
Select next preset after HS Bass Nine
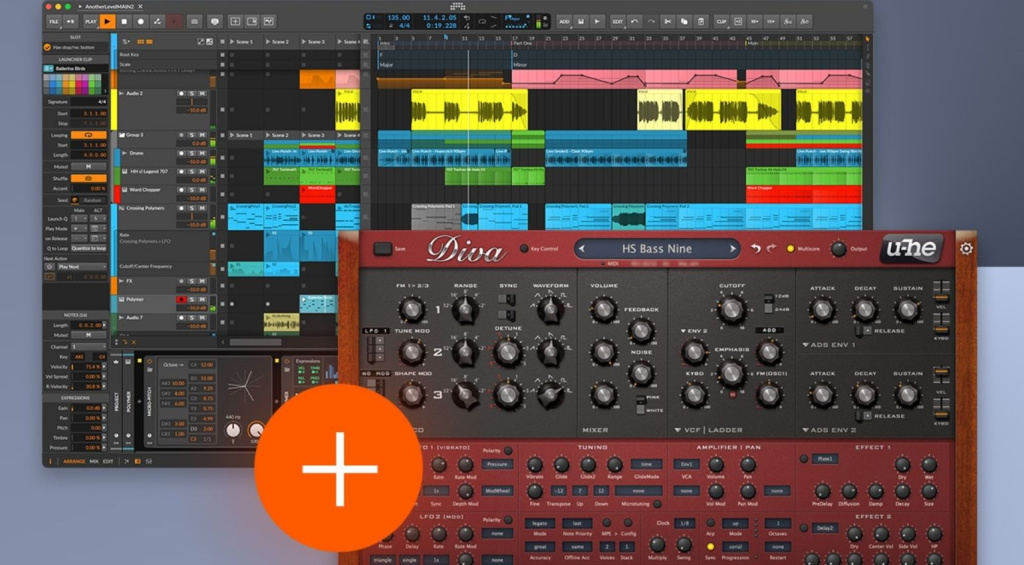pos(733,249)
